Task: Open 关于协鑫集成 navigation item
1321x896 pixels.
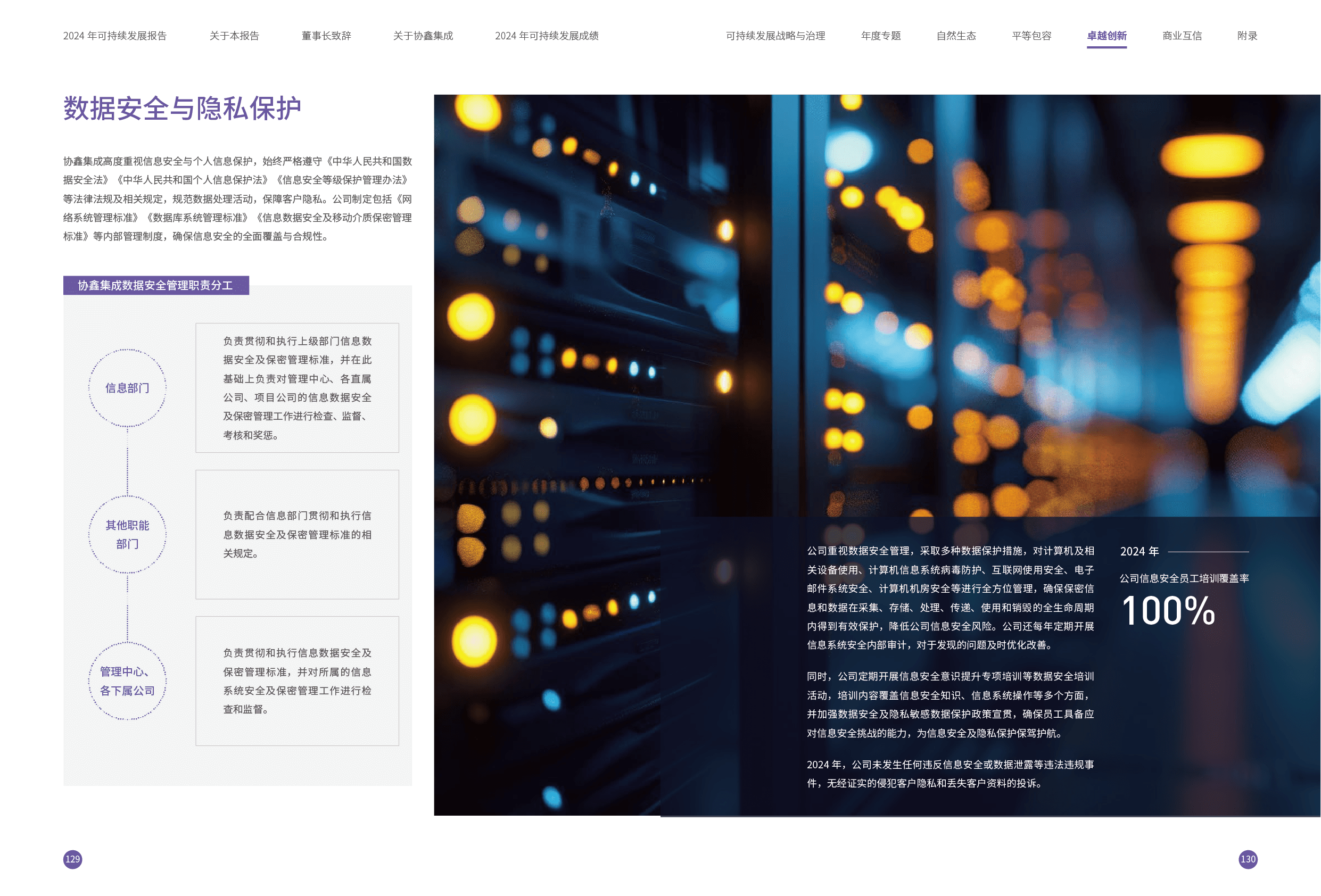Action: [x=423, y=36]
